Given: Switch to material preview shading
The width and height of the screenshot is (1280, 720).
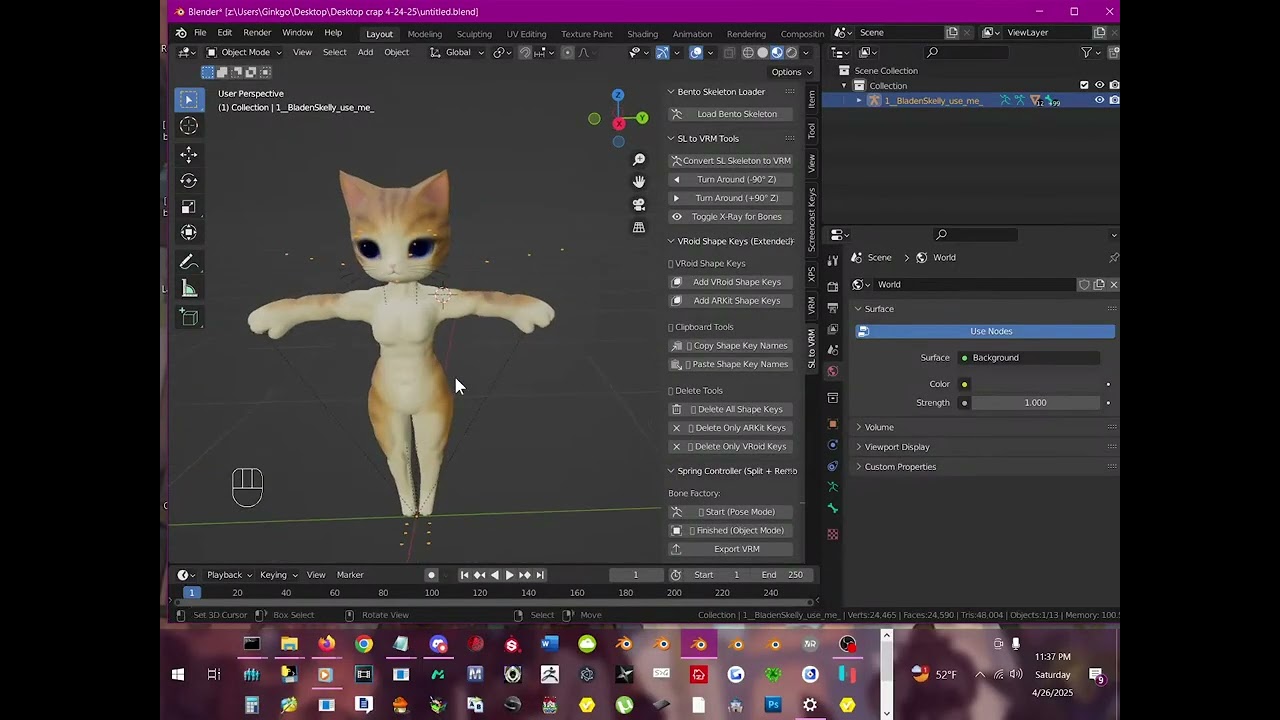Looking at the screenshot, I should click(777, 52).
